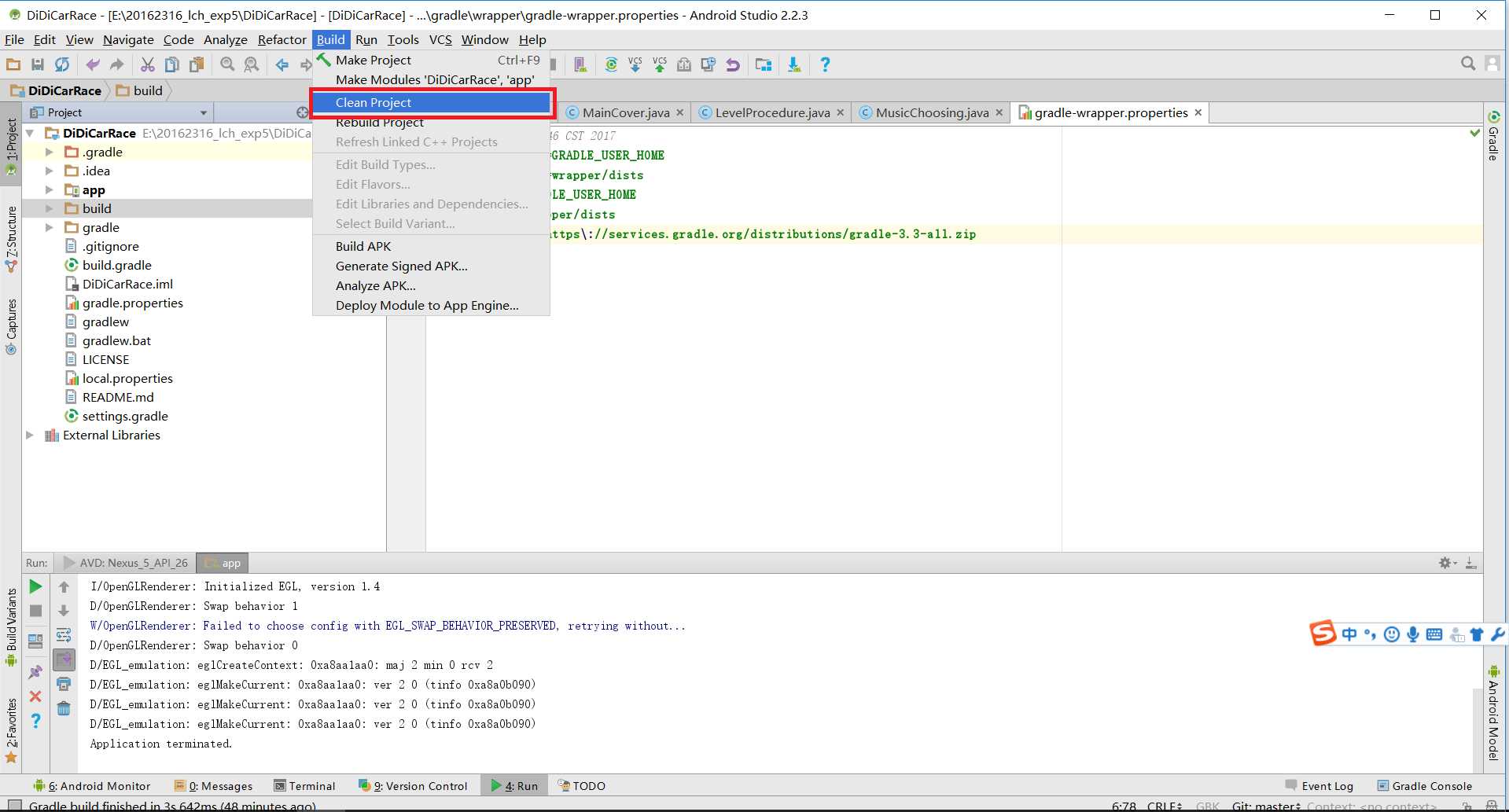Toggle the tool window quick access button in status bar corner
This screenshot has height=812, width=1509.
13,806
